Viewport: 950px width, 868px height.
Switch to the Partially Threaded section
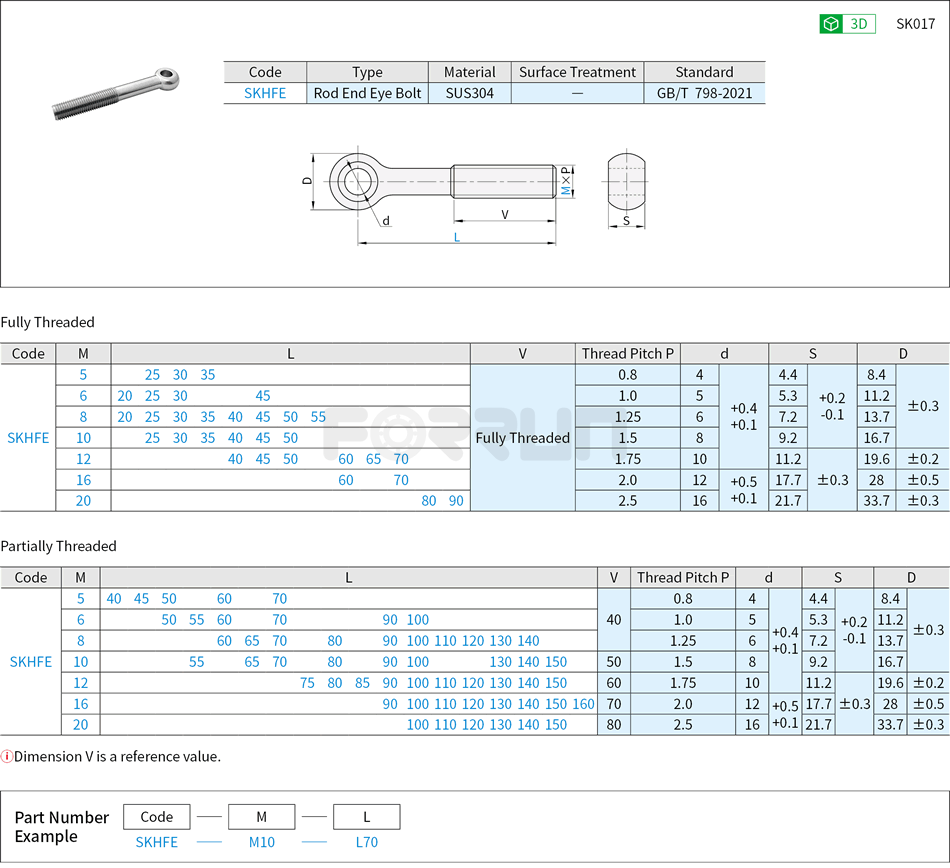[x=60, y=546]
